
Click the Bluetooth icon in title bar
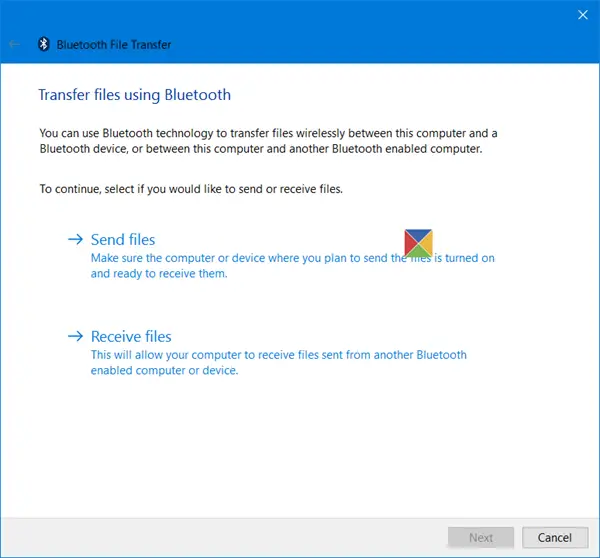pyautogui.click(x=44, y=44)
